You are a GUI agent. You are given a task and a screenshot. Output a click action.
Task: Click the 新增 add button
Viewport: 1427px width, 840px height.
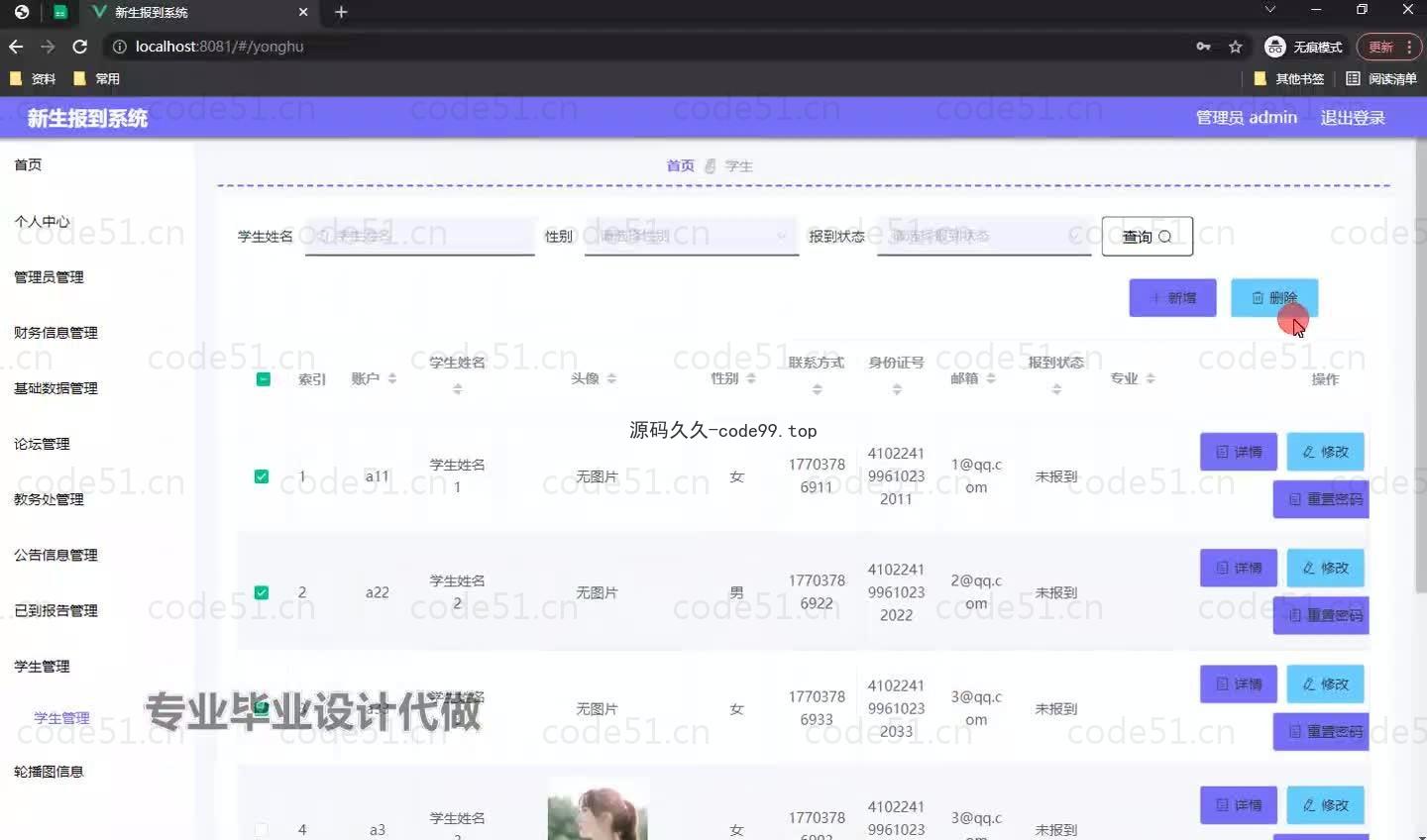pos(1172,297)
